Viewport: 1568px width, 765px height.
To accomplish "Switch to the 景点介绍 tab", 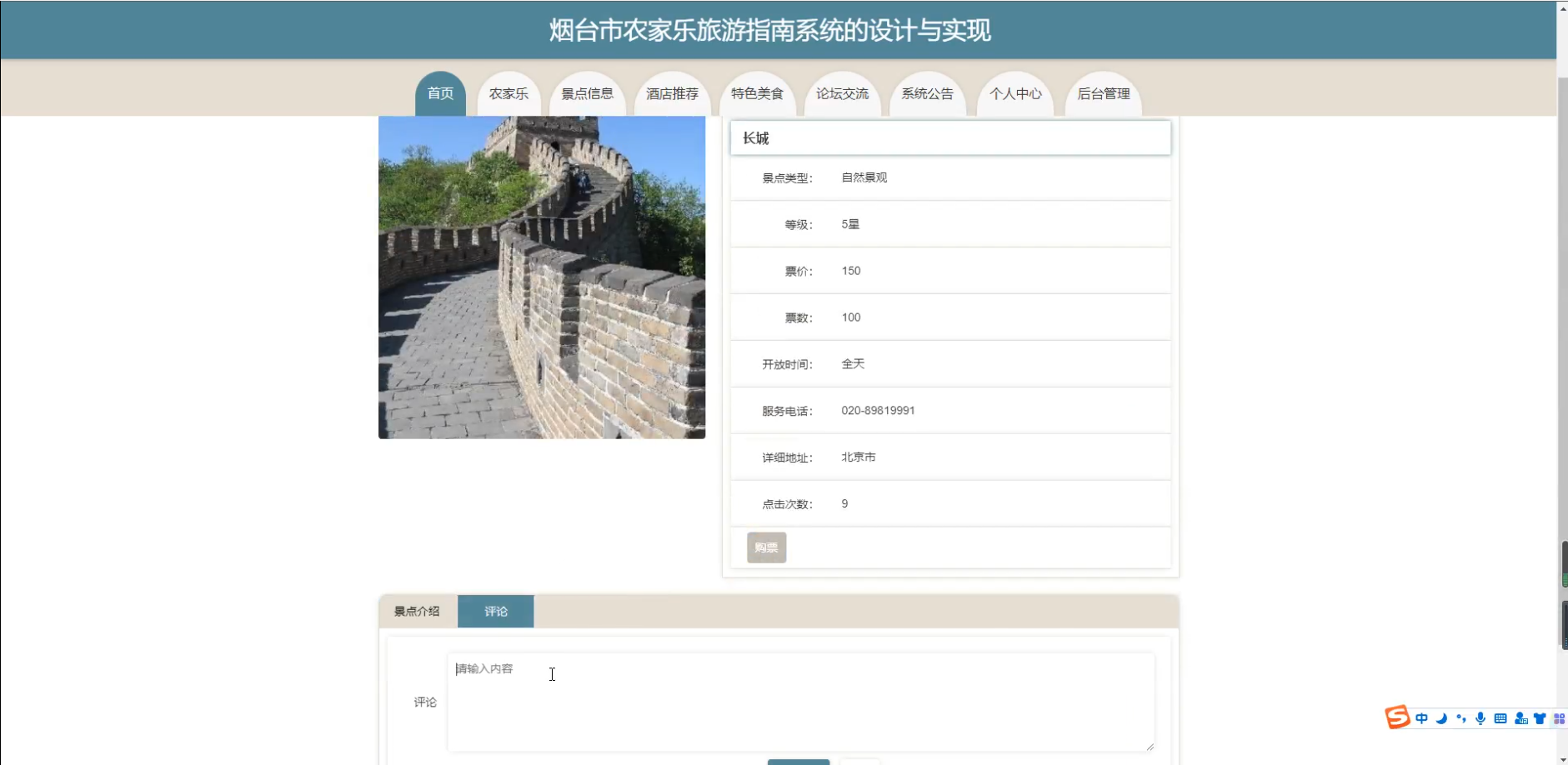I will coord(417,611).
